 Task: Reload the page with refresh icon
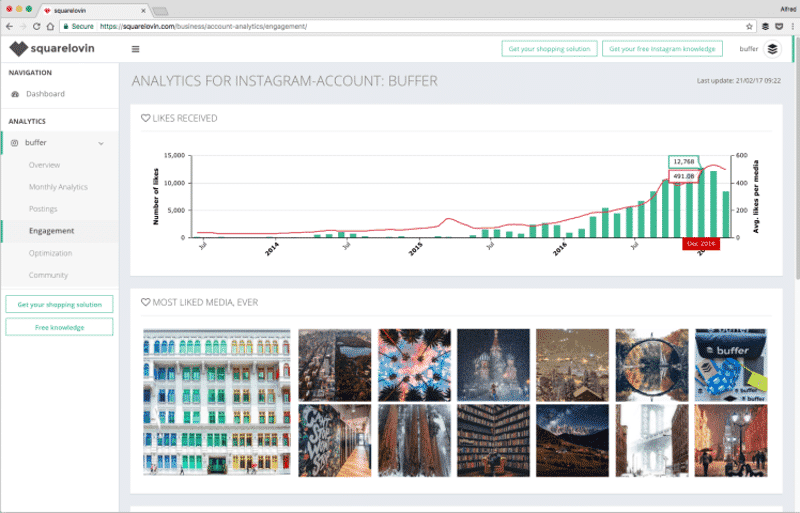[37, 26]
